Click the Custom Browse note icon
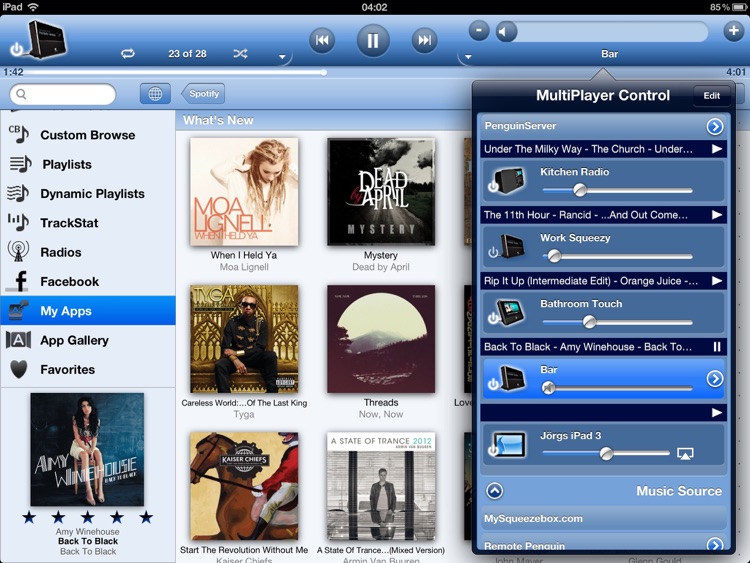The image size is (750, 563). click(19, 134)
